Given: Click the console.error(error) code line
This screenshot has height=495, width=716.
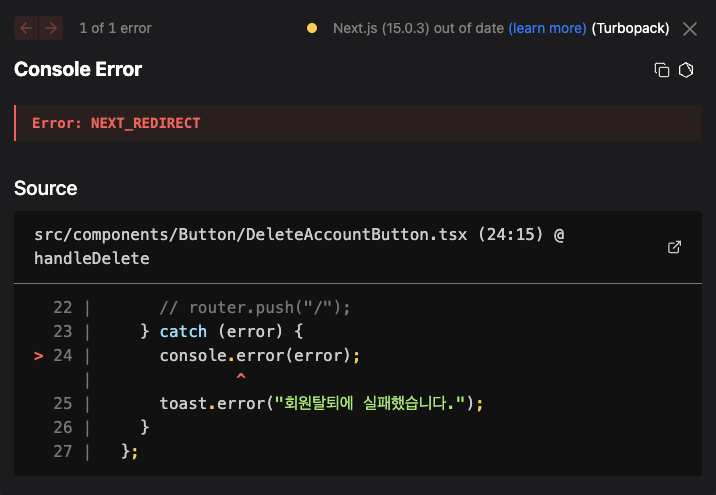Looking at the screenshot, I should point(259,355).
